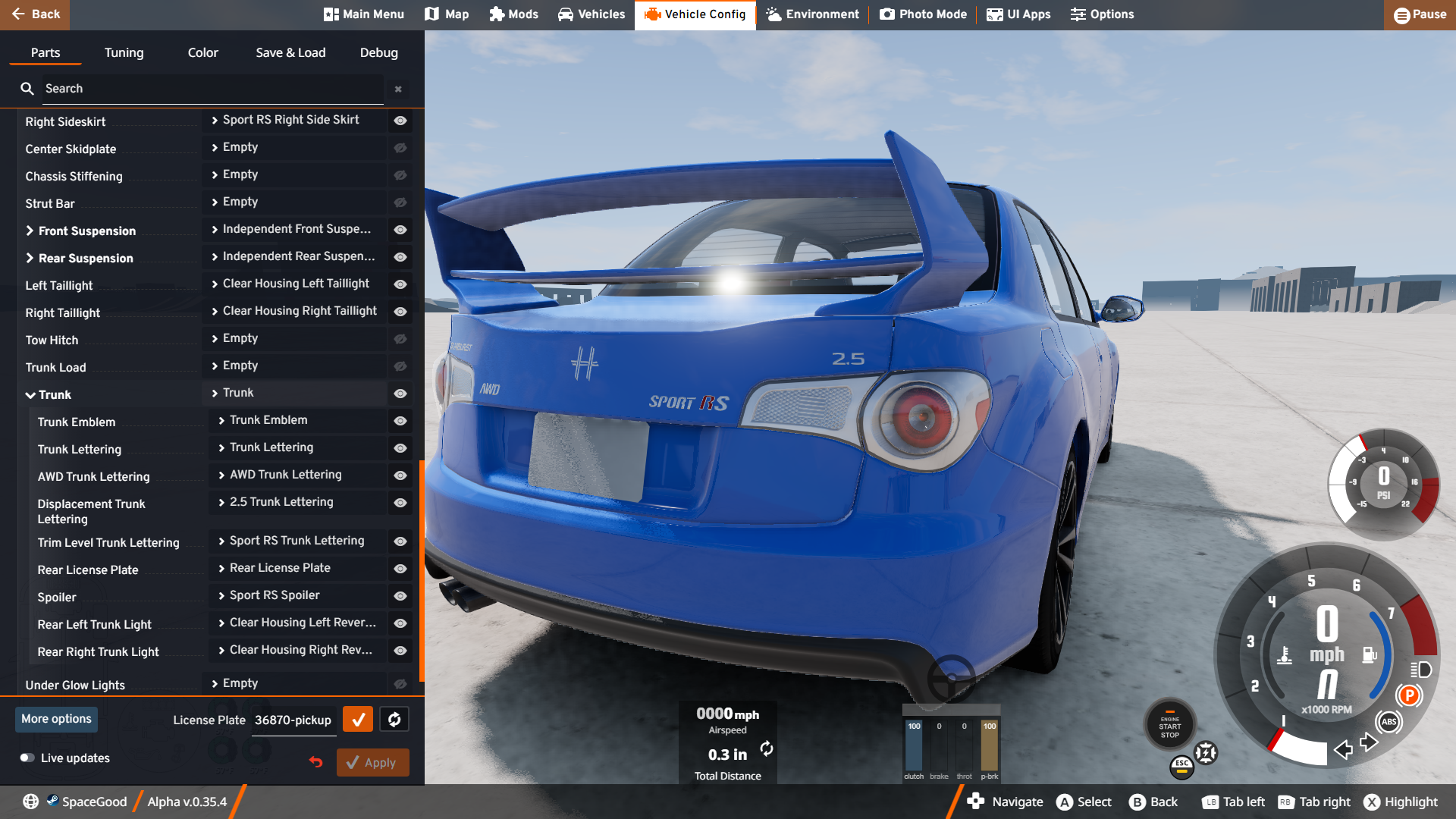
Task: Hide the Sport RS Spoiler part
Action: (x=400, y=596)
